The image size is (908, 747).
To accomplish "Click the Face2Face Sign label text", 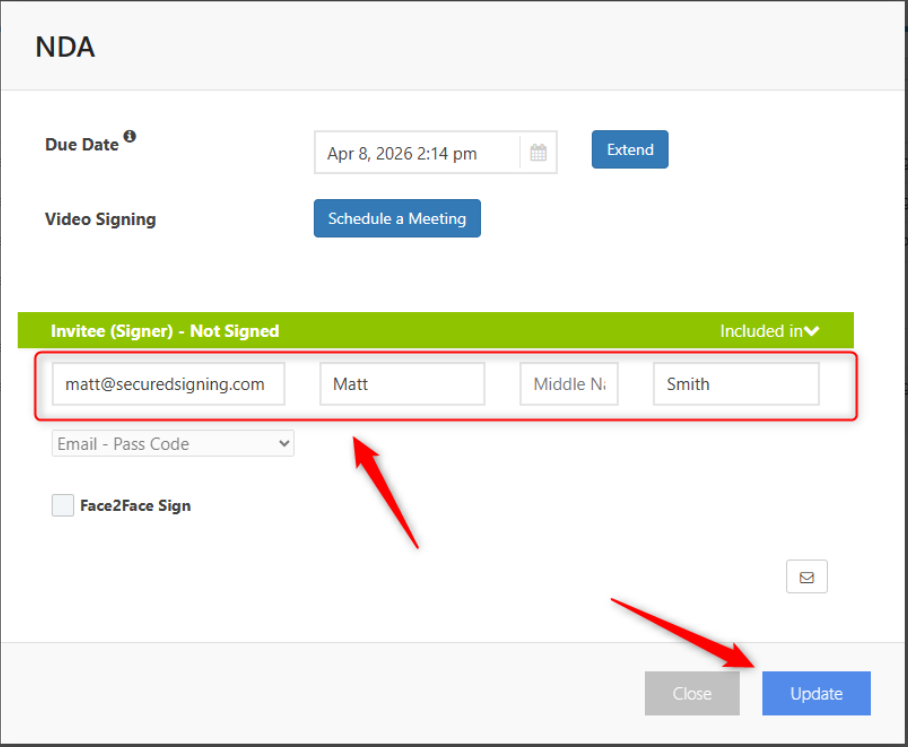I will (x=135, y=506).
